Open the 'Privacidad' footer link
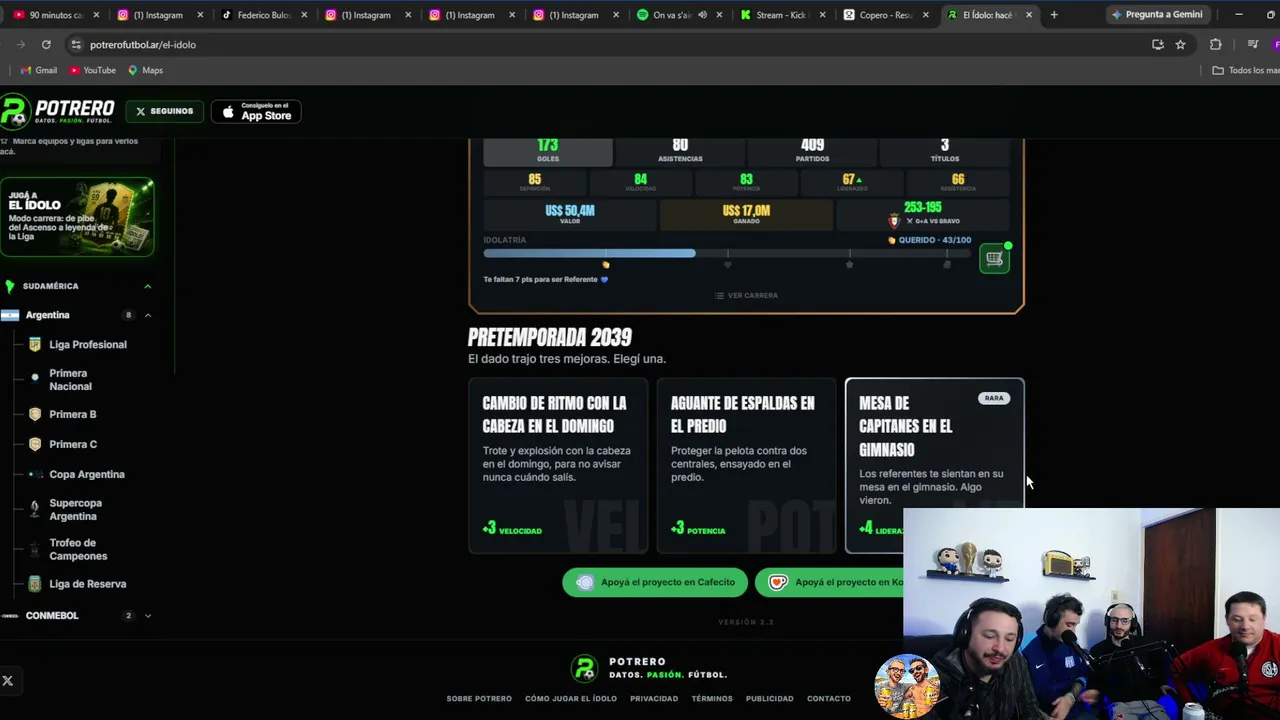The width and height of the screenshot is (1280, 720). point(654,699)
